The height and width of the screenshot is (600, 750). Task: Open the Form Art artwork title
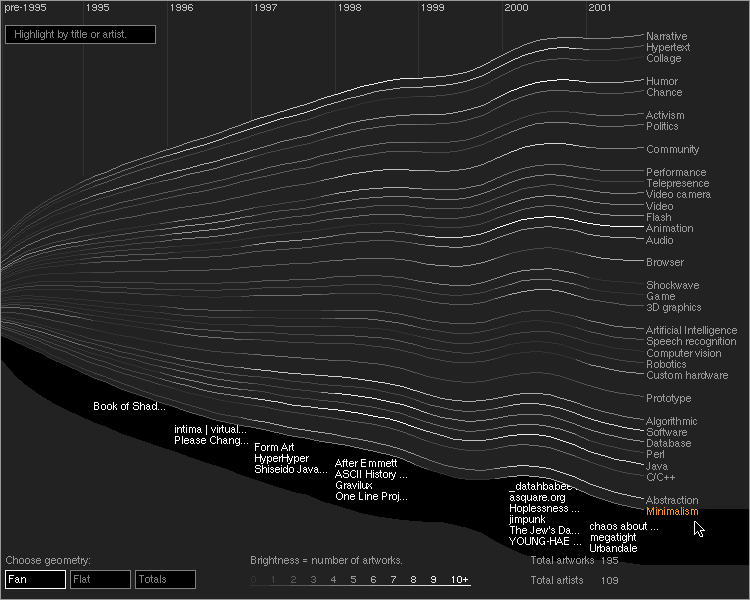pos(274,447)
